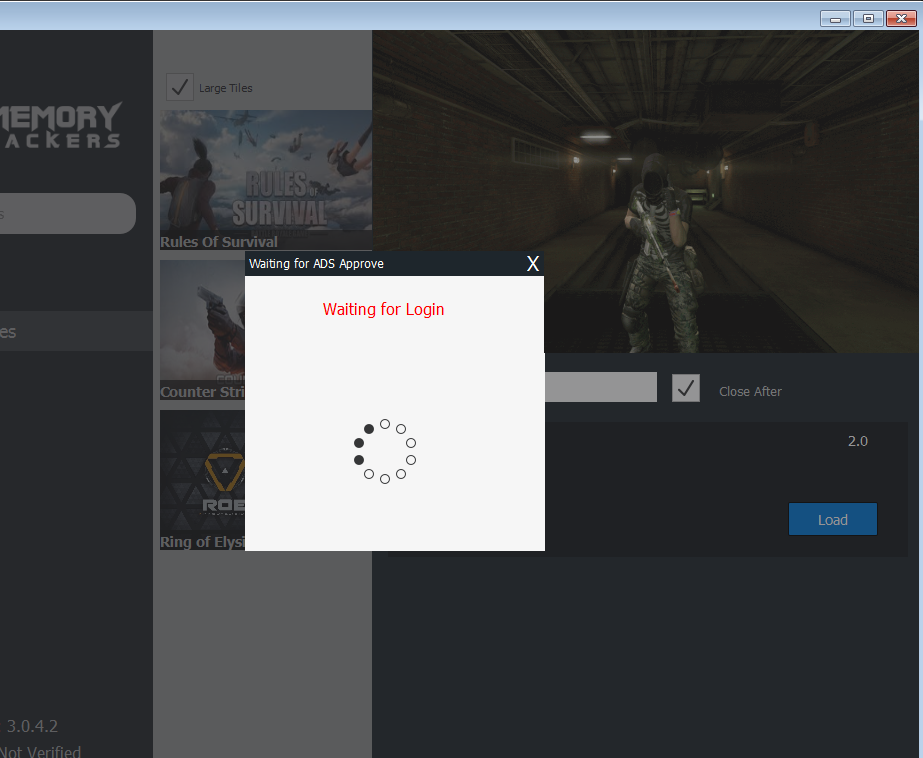Click the Waiting for ADS Approve title
Screen dimensions: 923x758
click(x=316, y=264)
